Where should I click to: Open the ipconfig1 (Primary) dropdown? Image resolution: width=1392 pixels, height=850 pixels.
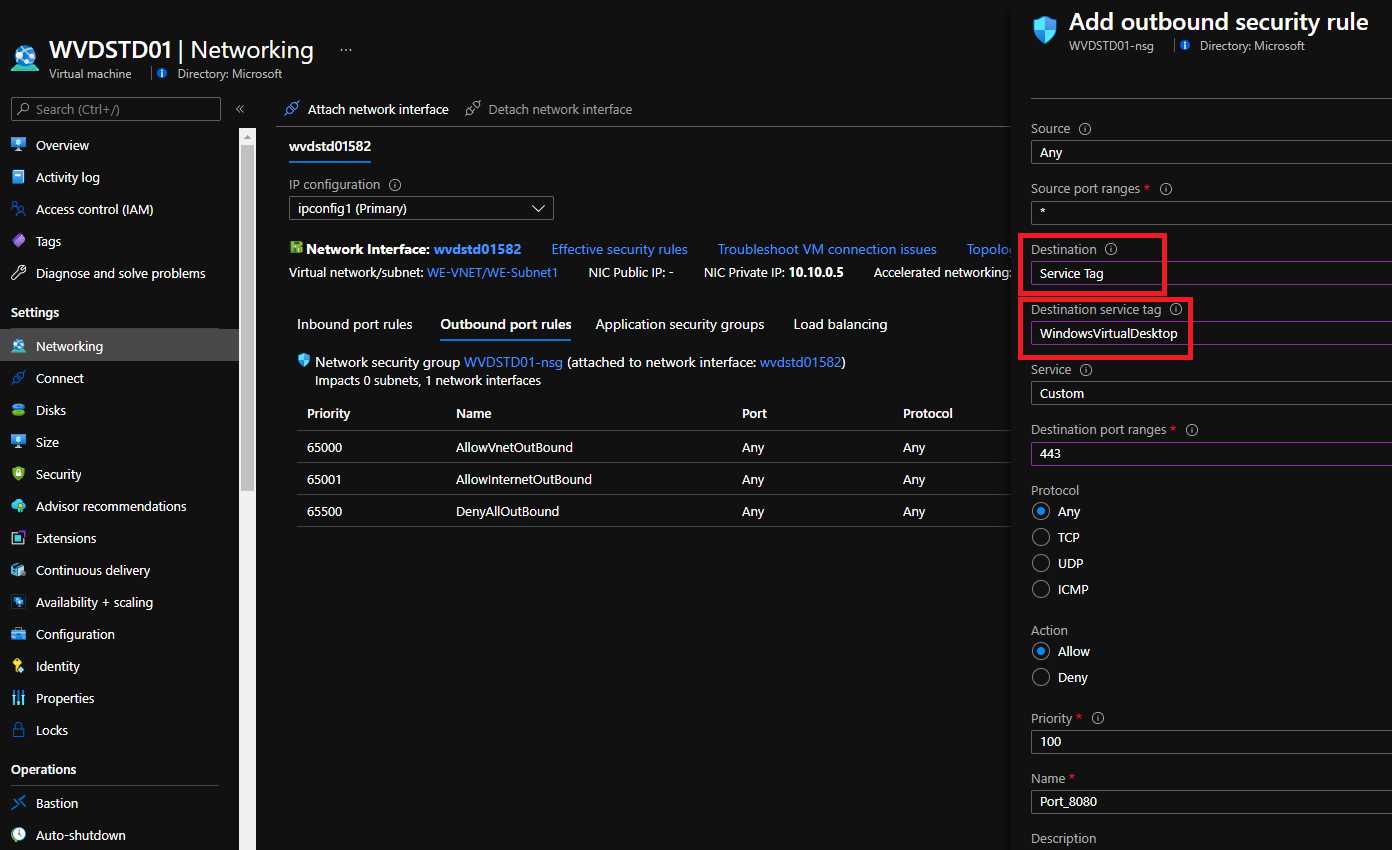pos(420,208)
